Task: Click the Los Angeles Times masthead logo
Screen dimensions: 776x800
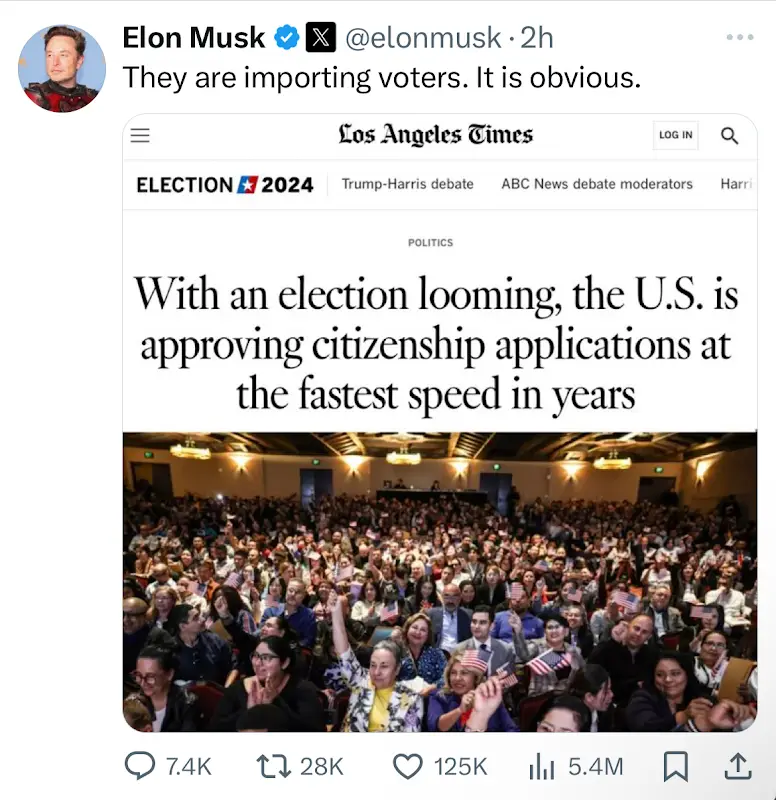Action: coord(435,135)
